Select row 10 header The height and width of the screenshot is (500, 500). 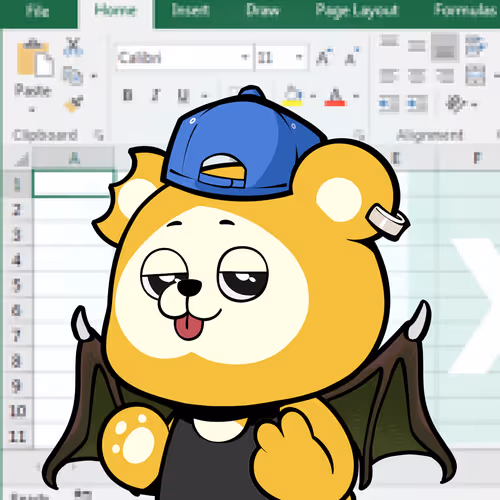pos(17,411)
